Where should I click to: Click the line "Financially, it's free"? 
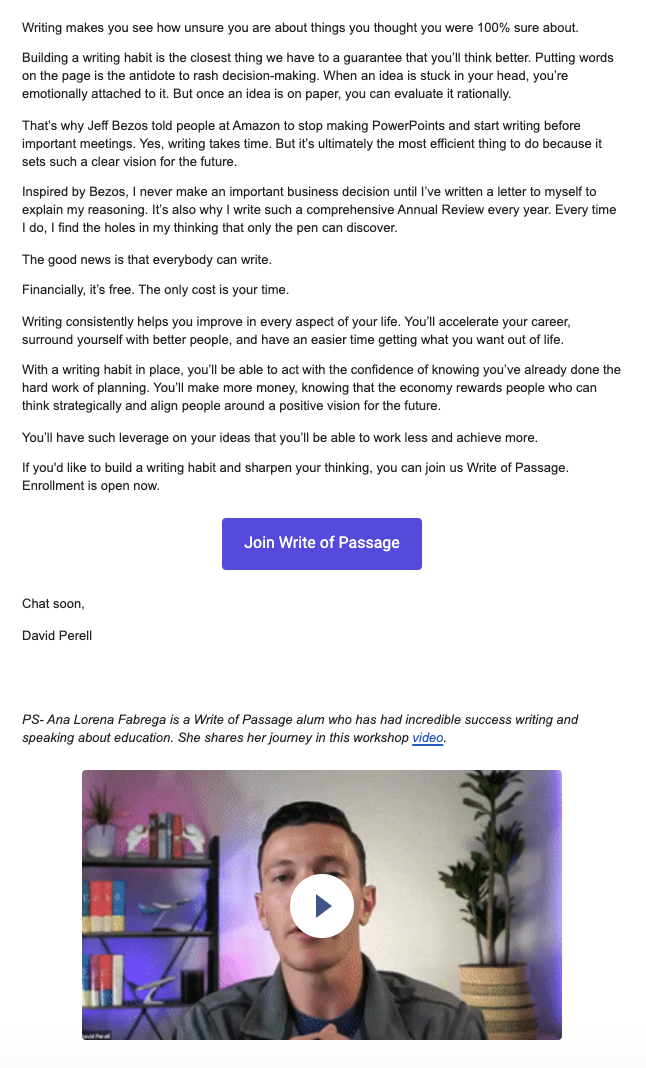click(x=155, y=290)
